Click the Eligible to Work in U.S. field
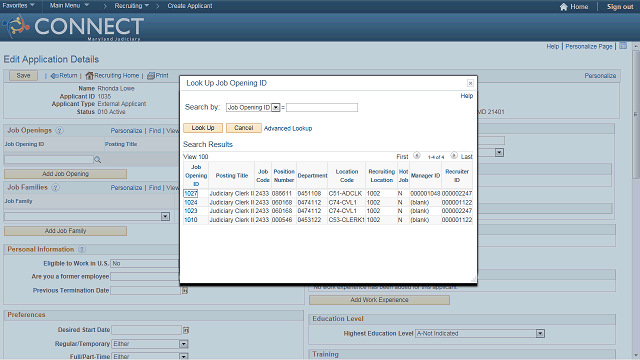 pos(144,264)
